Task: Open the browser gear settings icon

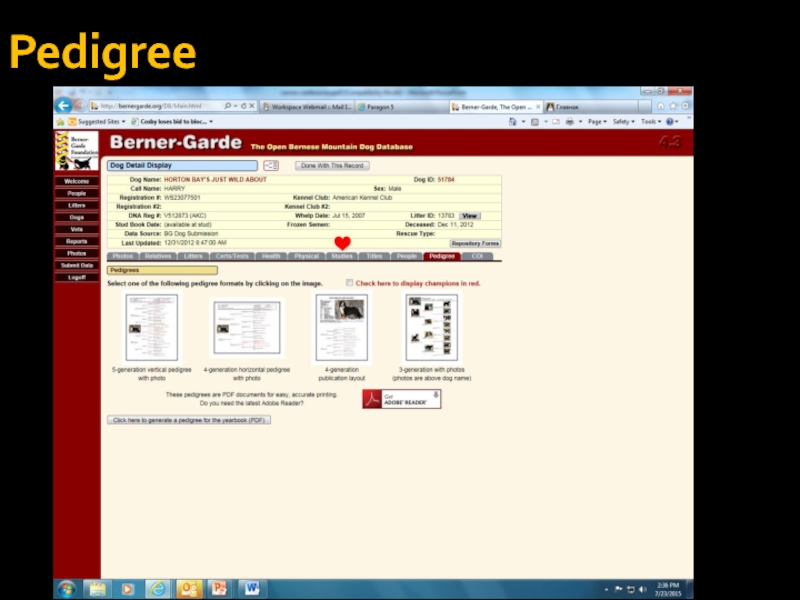Action: pos(685,106)
